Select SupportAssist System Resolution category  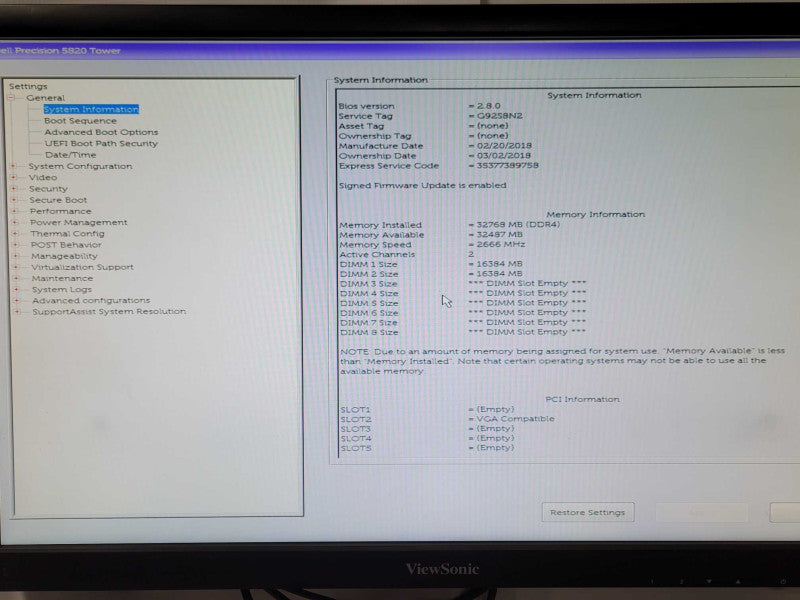point(109,311)
